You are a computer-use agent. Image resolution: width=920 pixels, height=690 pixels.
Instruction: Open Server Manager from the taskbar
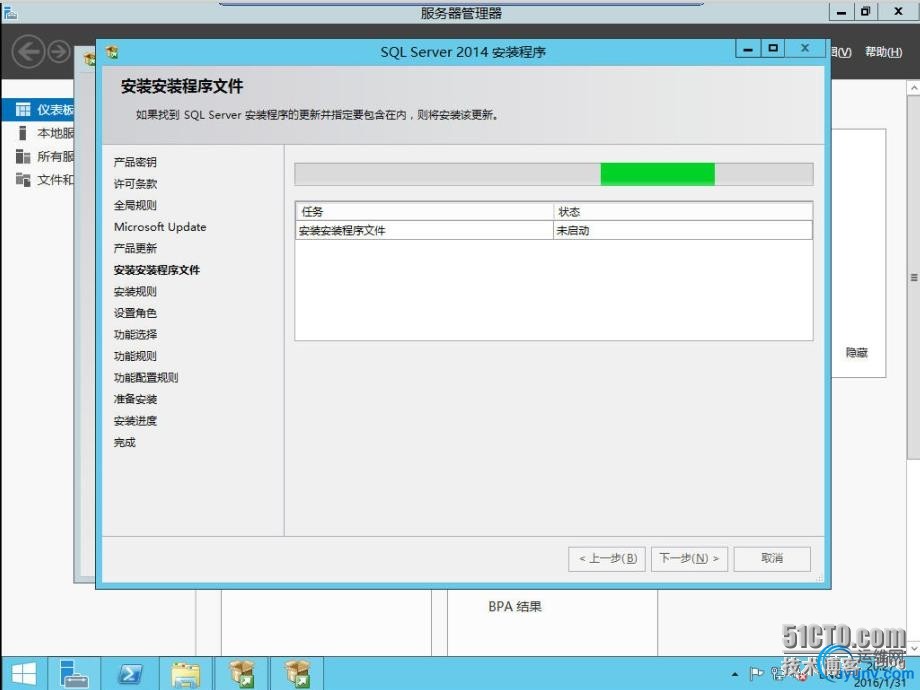click(74, 674)
